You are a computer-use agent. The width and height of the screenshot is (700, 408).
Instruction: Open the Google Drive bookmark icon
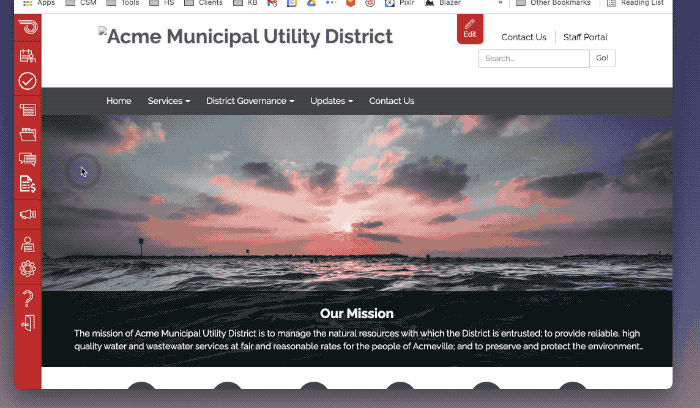[x=311, y=3]
